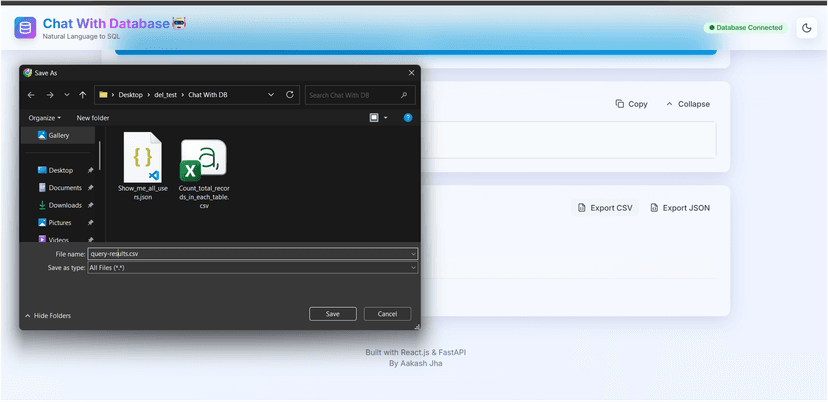828x402 pixels.
Task: Click the Chat With DB breadcrumb segment
Action: (208, 95)
